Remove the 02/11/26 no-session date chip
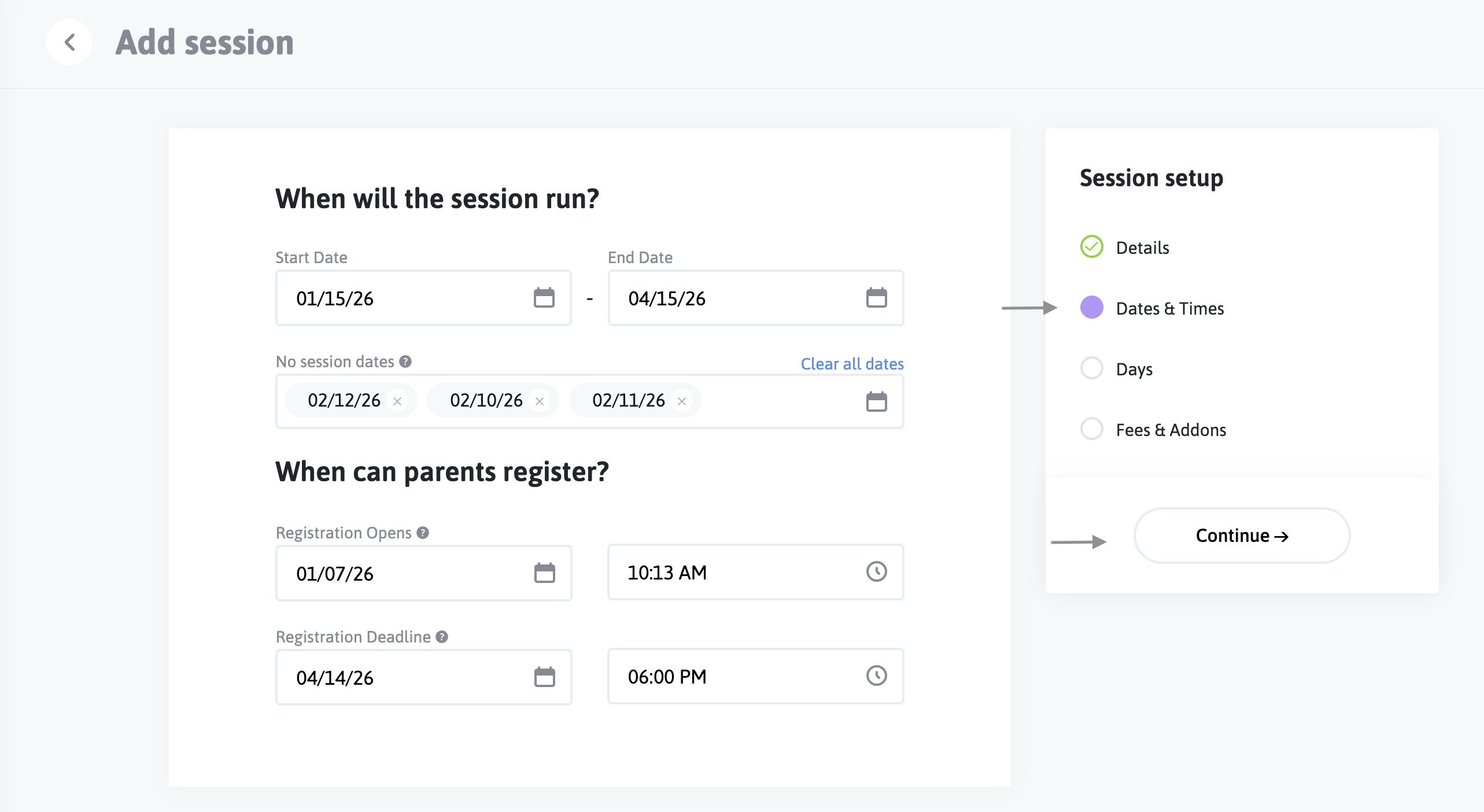The image size is (1484, 812). pos(682,401)
